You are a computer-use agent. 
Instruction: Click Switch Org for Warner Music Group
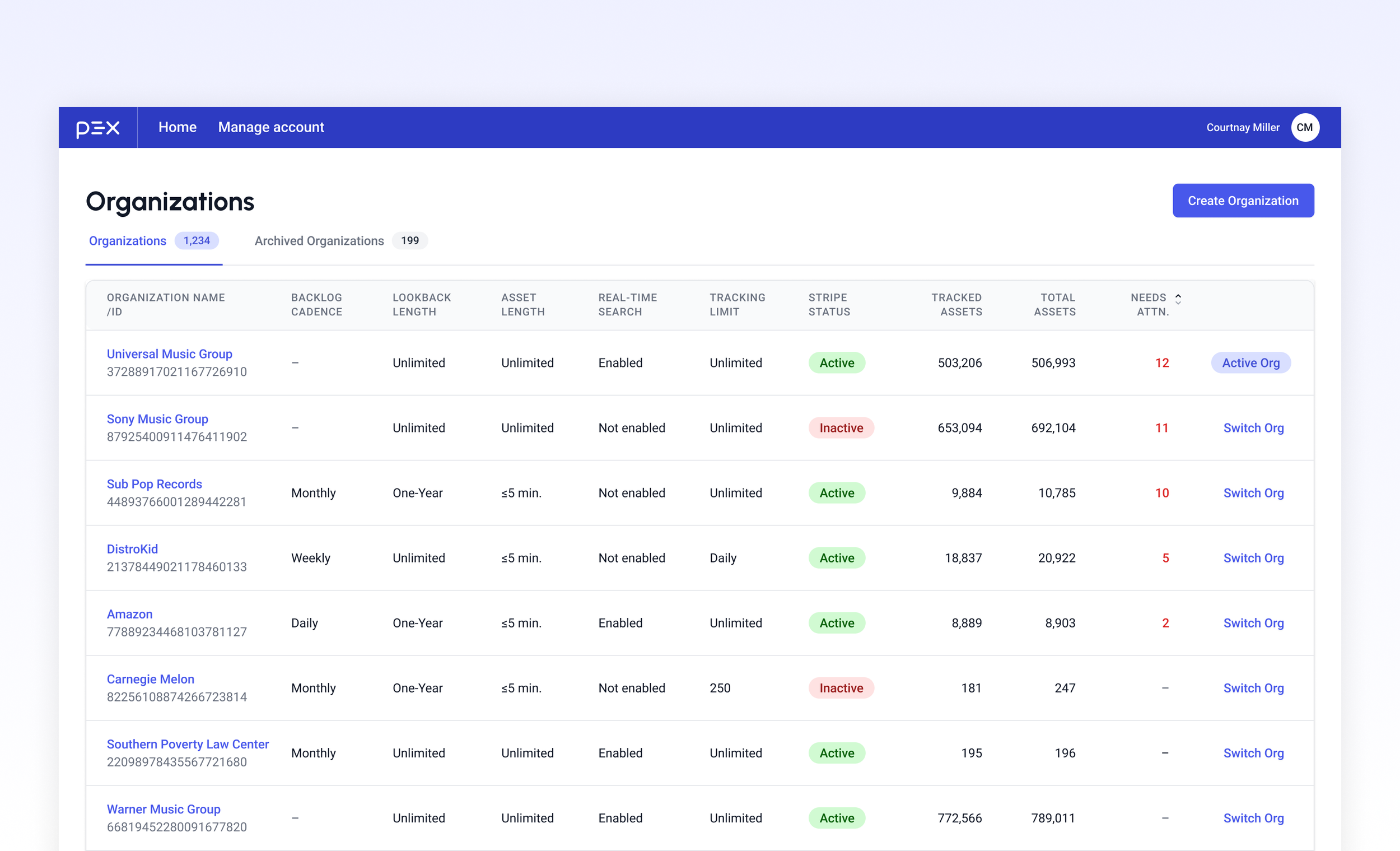click(1253, 818)
